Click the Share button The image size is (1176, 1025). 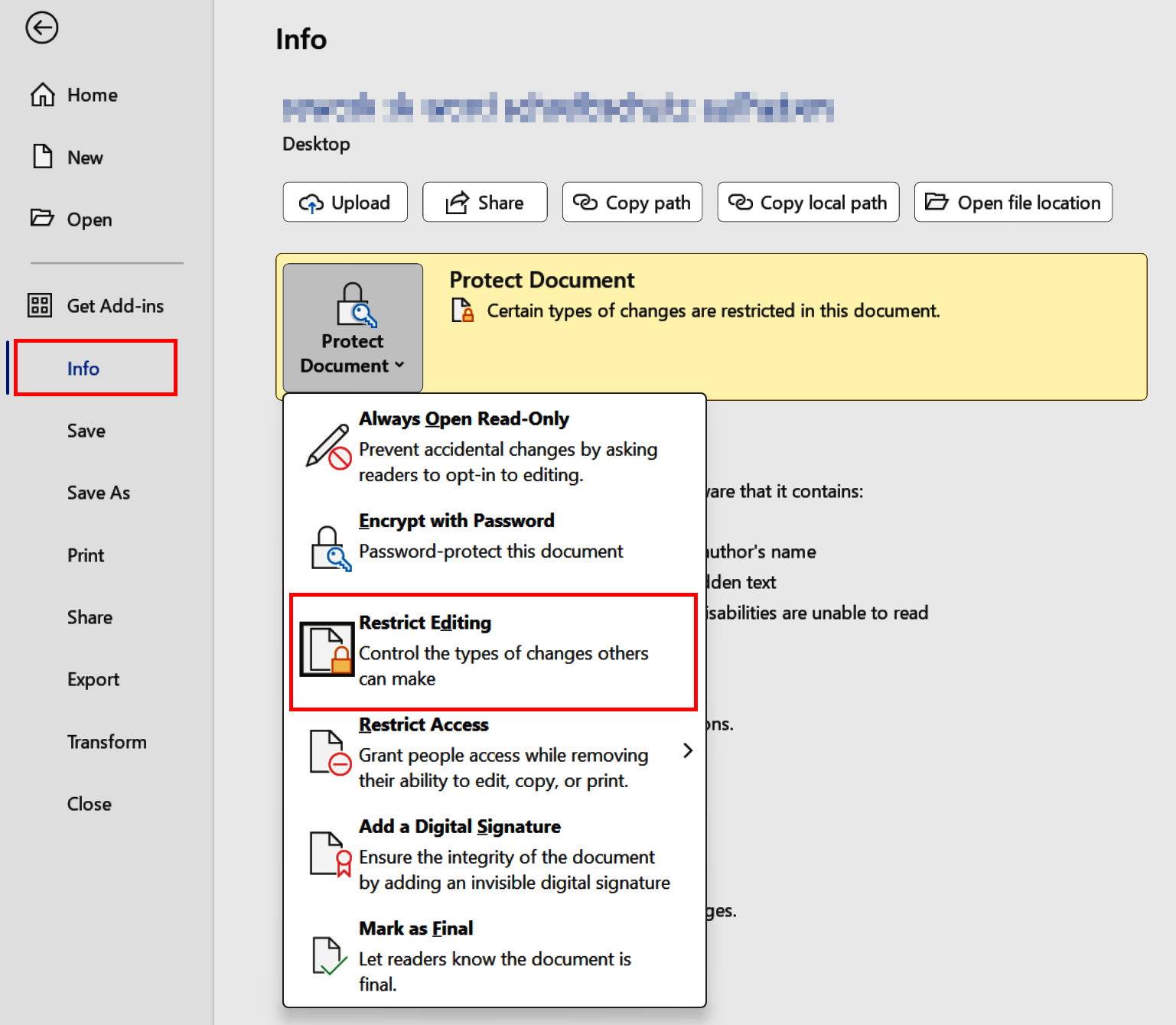pyautogui.click(x=484, y=202)
